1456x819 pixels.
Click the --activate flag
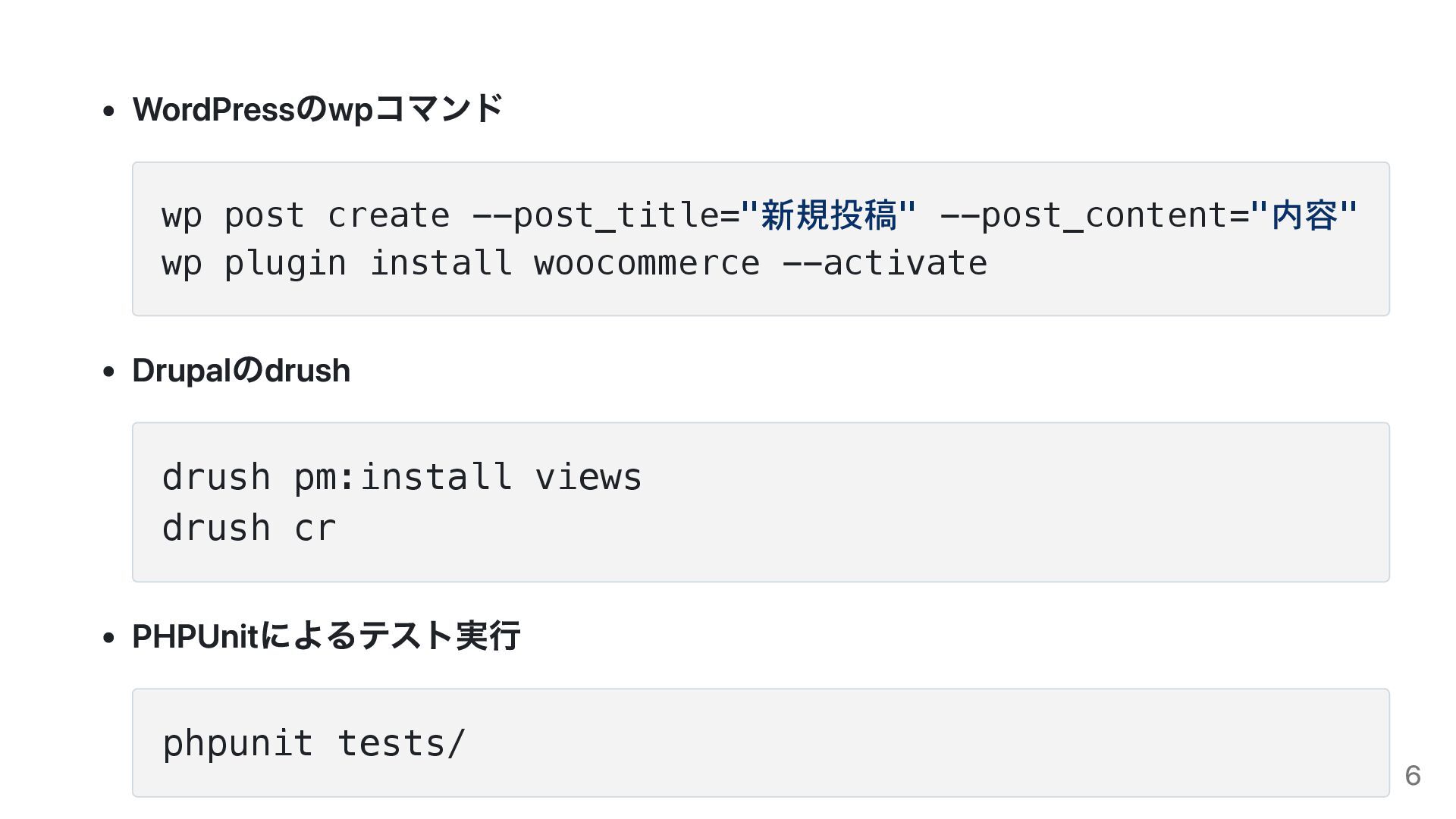click(x=884, y=264)
